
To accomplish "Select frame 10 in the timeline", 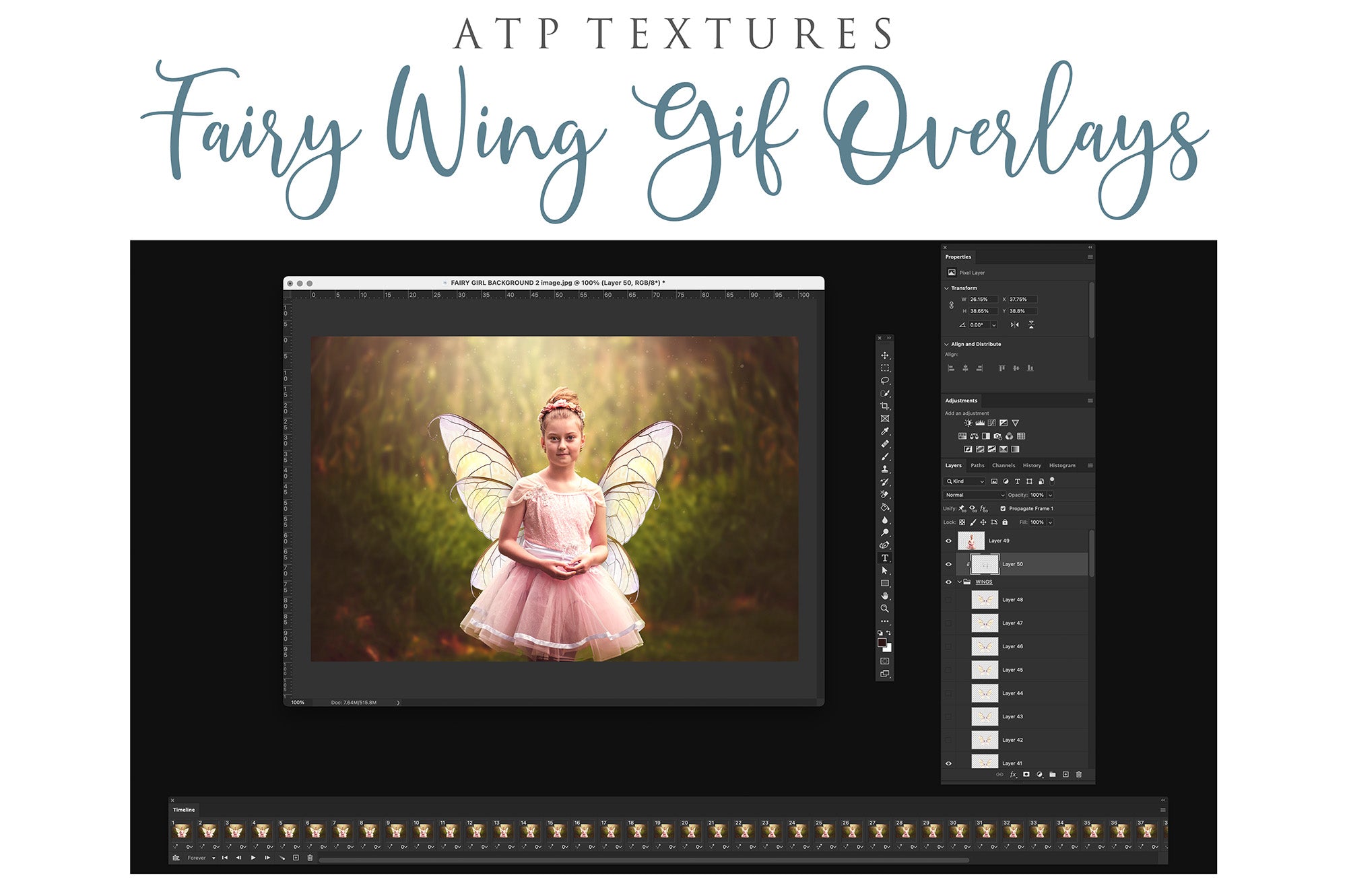I will tap(423, 832).
